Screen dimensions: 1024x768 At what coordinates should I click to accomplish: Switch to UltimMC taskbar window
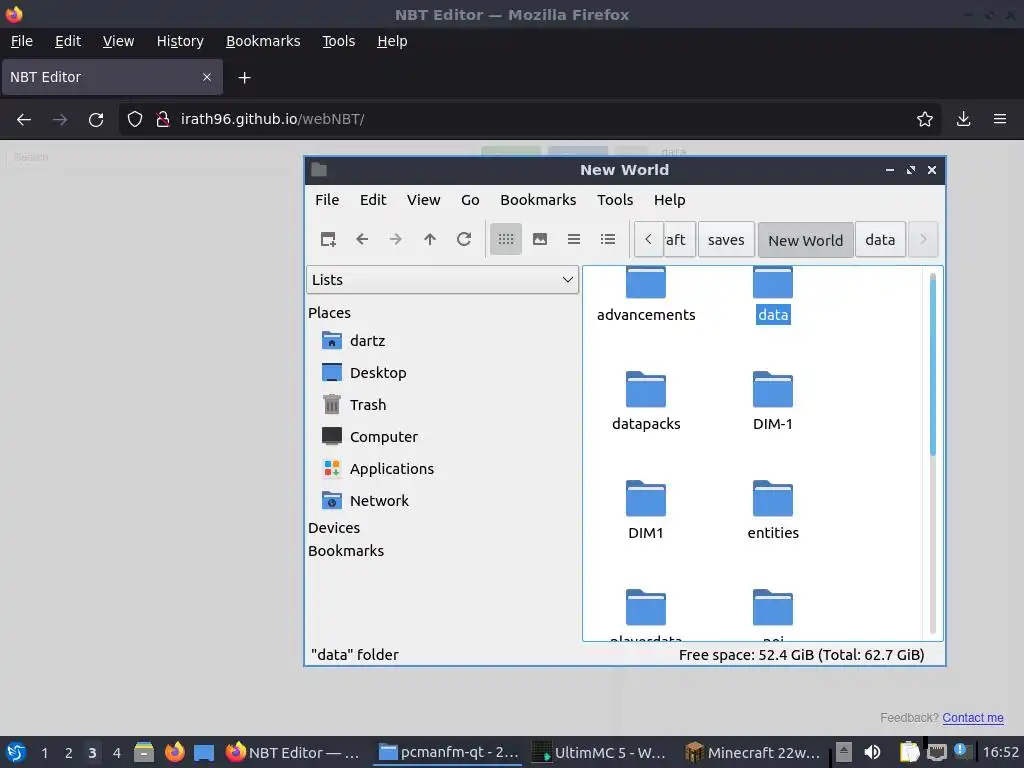(x=600, y=753)
